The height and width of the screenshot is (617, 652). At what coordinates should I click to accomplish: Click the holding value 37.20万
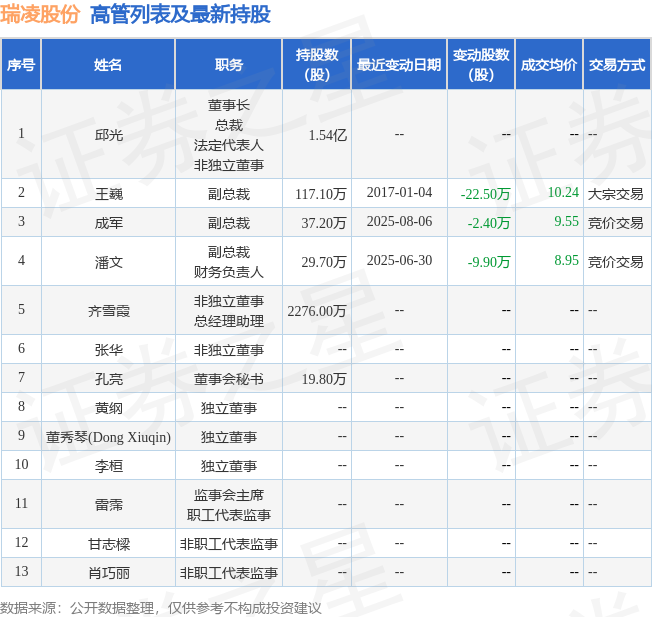324,223
